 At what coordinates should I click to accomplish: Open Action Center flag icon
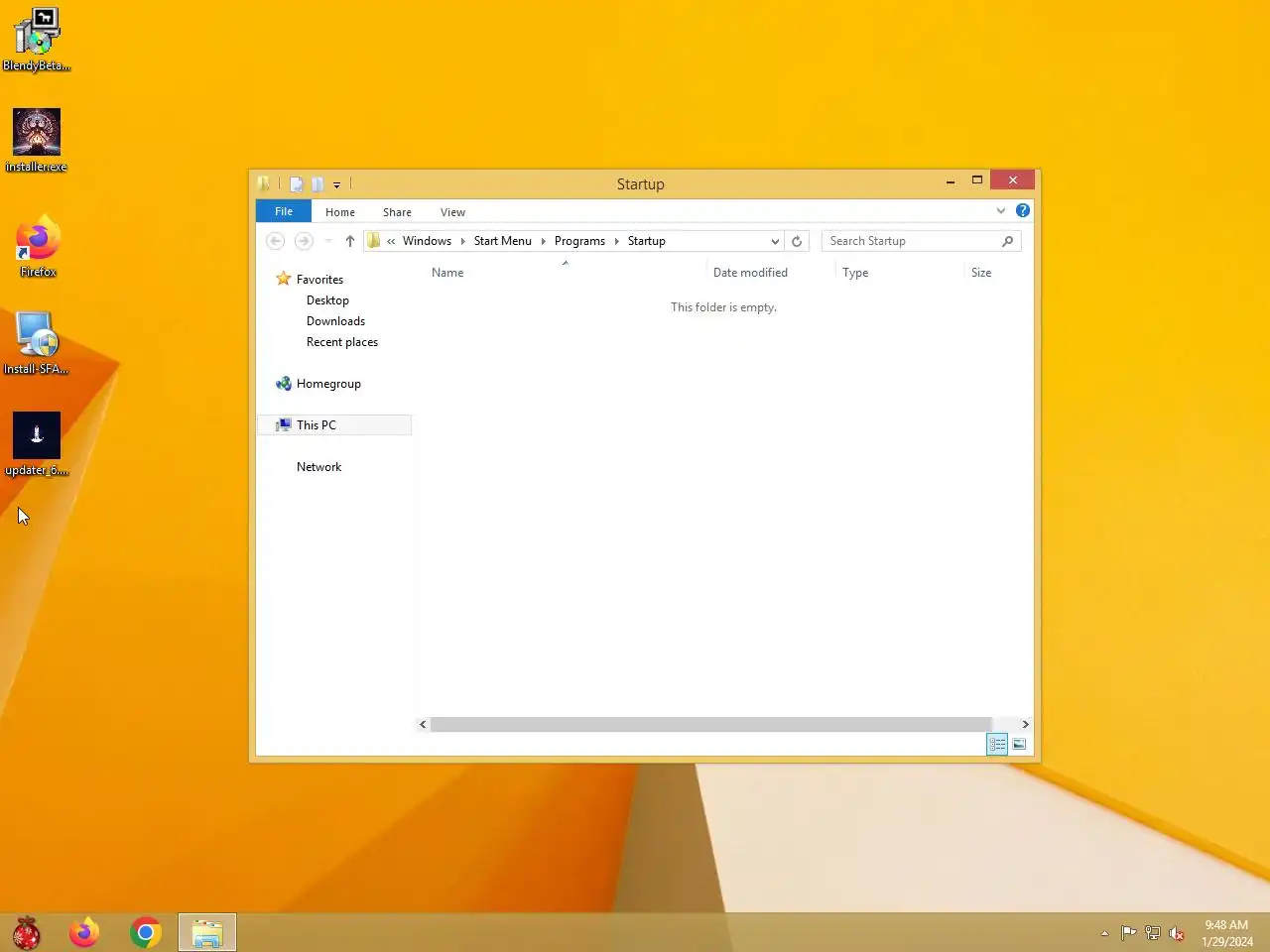1129,933
